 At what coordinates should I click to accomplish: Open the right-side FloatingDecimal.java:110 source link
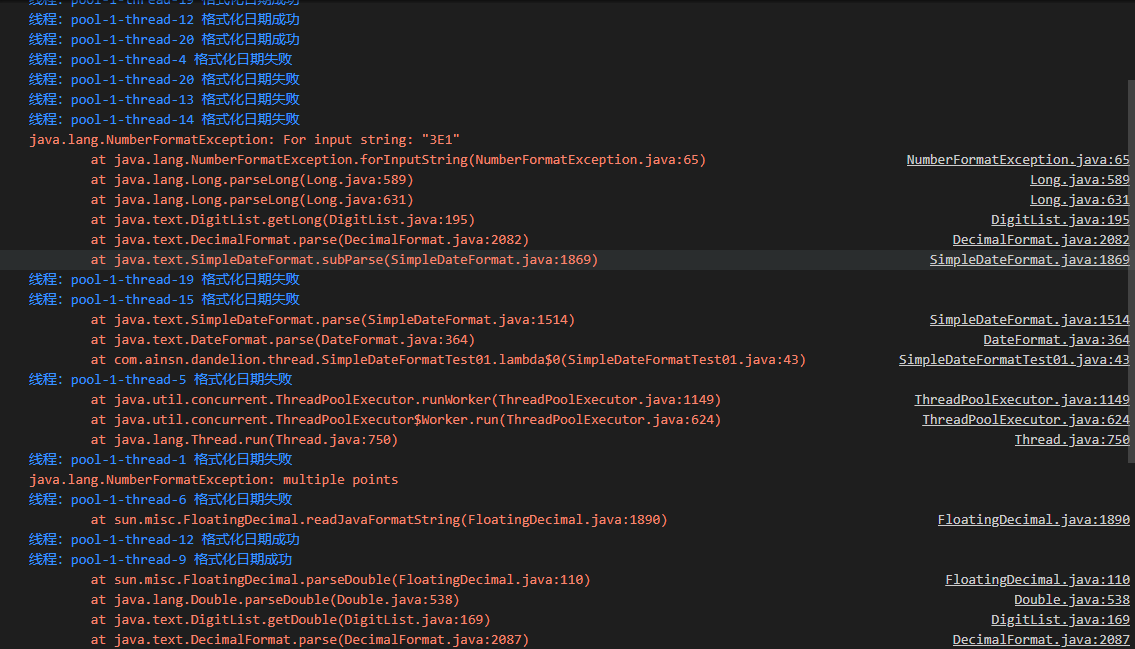tap(1037, 580)
